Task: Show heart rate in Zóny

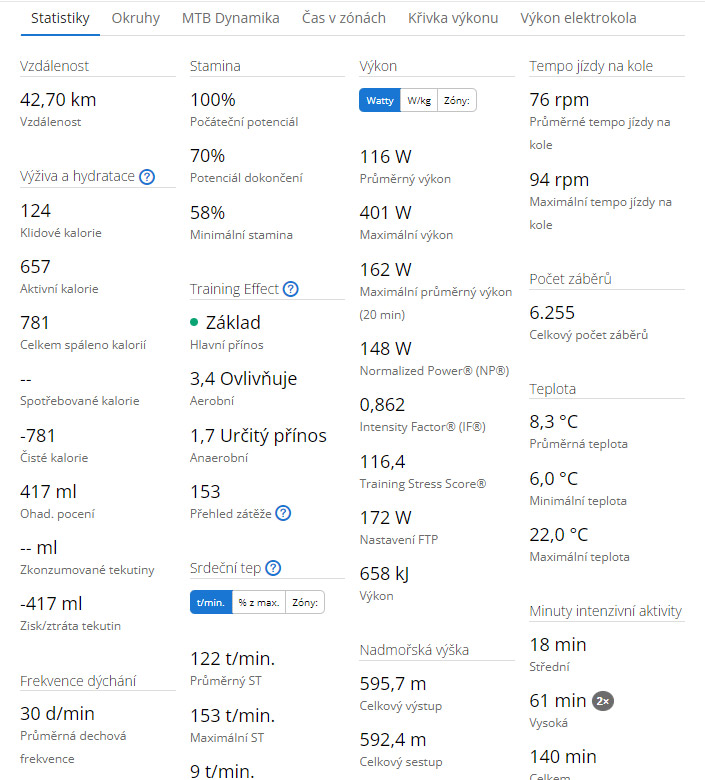Action: [305, 602]
